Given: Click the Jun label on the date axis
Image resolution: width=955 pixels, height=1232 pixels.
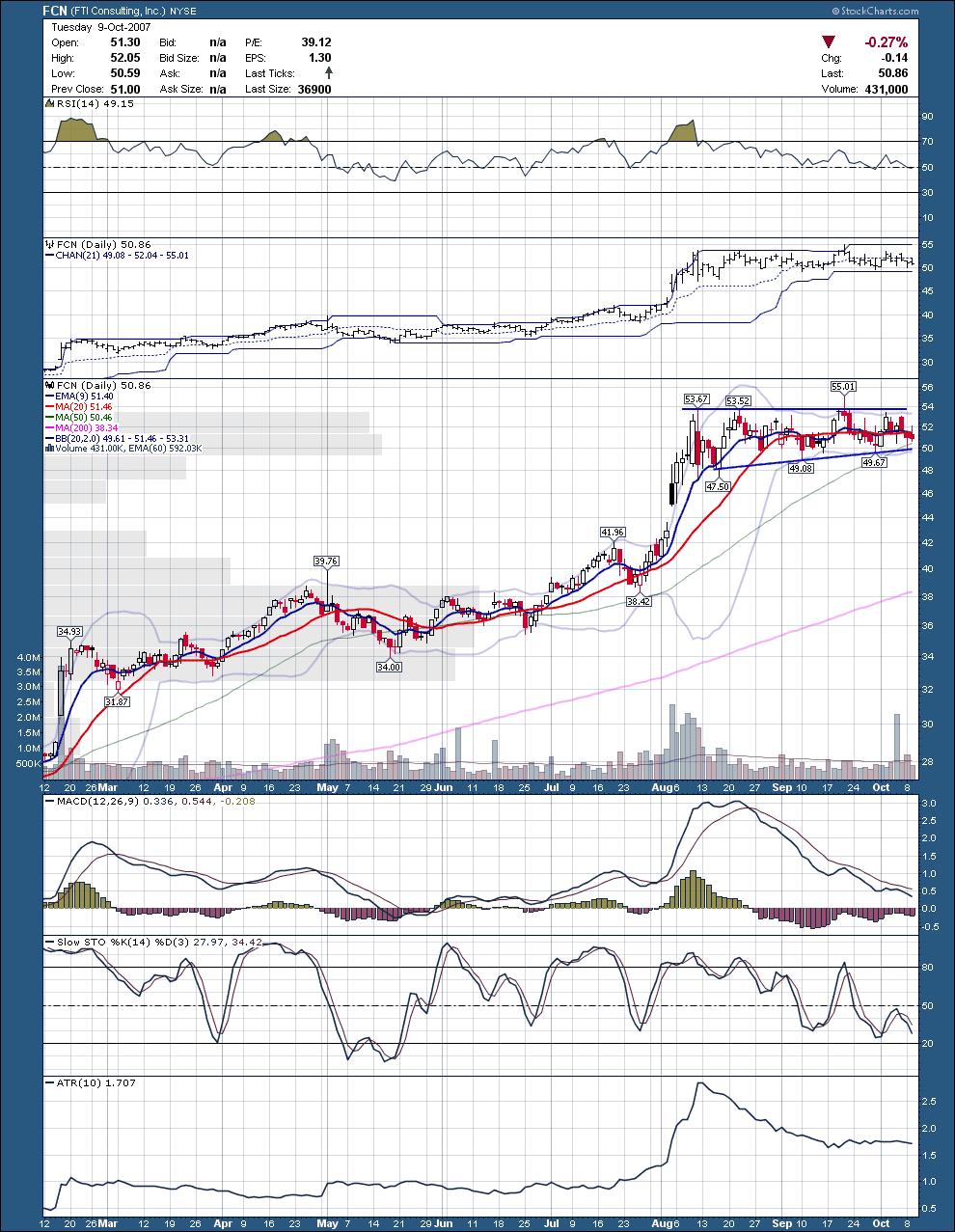Looking at the screenshot, I should click(443, 787).
